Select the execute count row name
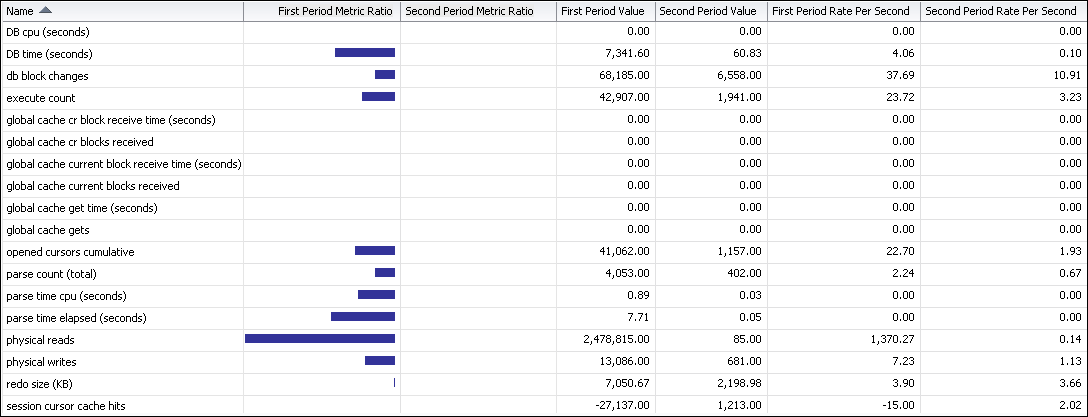This screenshot has height=417, width=1088. (x=40, y=99)
